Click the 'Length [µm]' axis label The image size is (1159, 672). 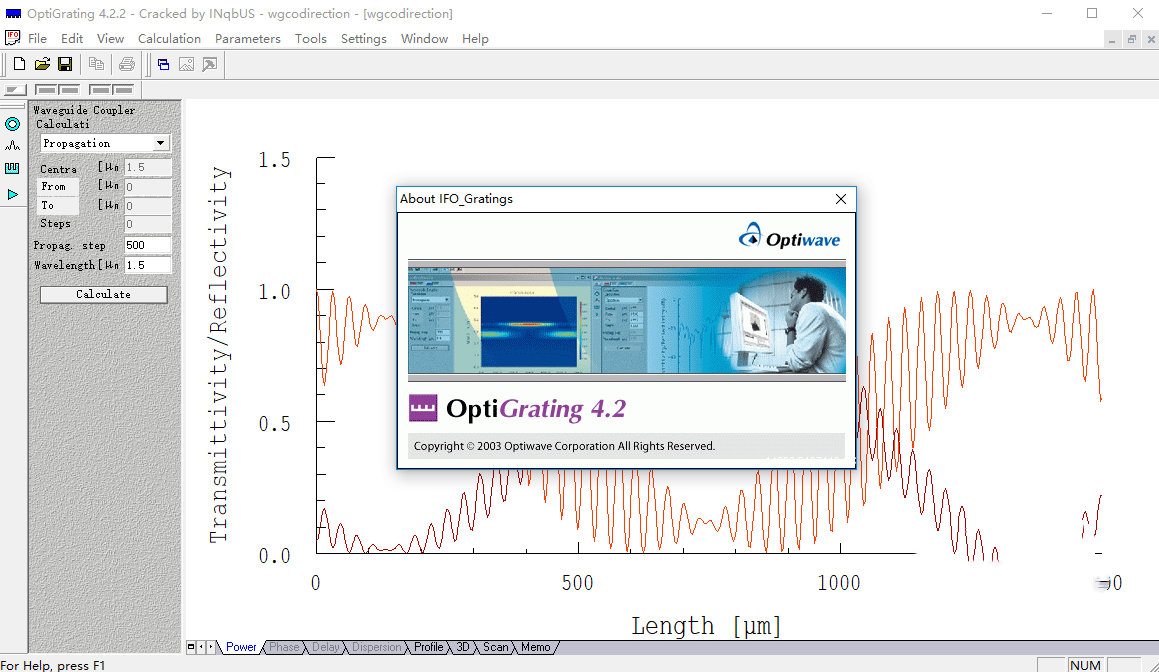pyautogui.click(x=706, y=626)
